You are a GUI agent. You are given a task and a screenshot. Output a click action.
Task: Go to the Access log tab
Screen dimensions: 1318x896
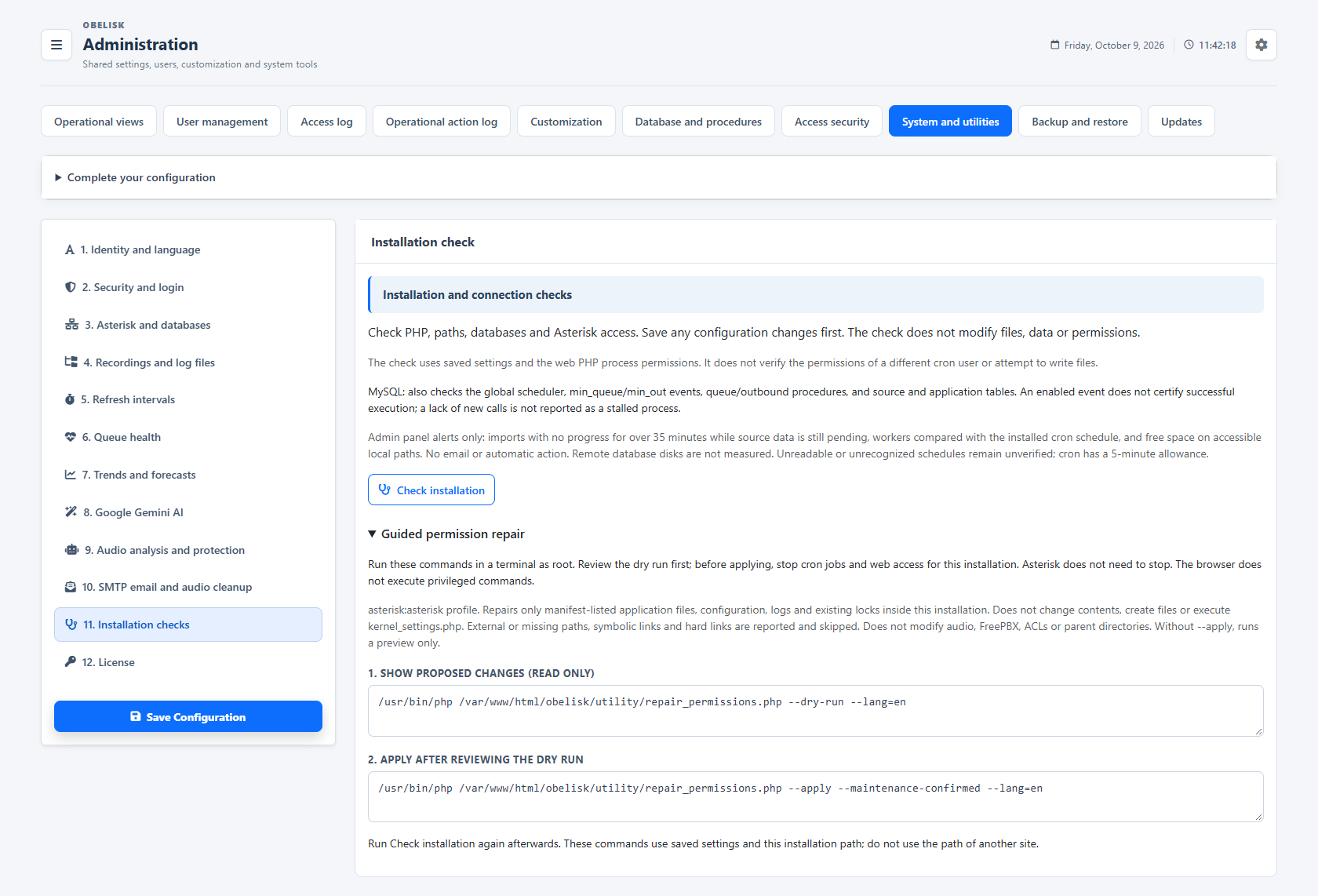point(326,122)
